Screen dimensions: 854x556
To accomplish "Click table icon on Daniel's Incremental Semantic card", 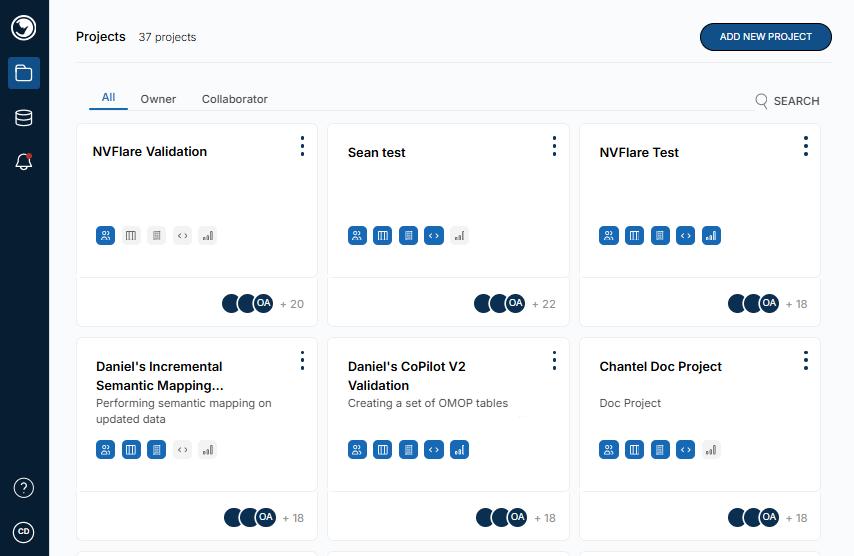I will click(131, 450).
